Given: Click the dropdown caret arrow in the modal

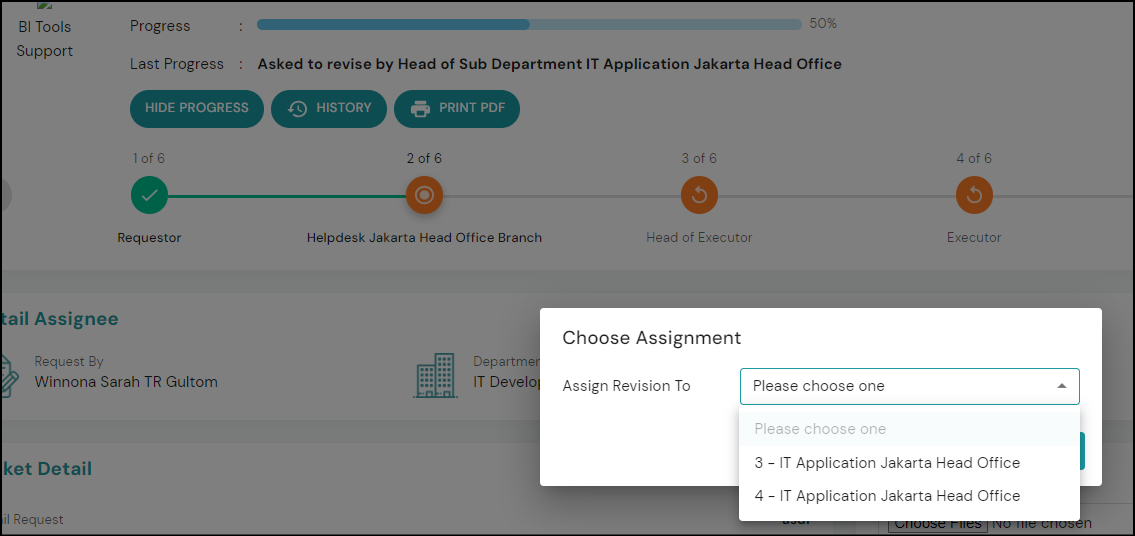Looking at the screenshot, I should pos(1061,386).
